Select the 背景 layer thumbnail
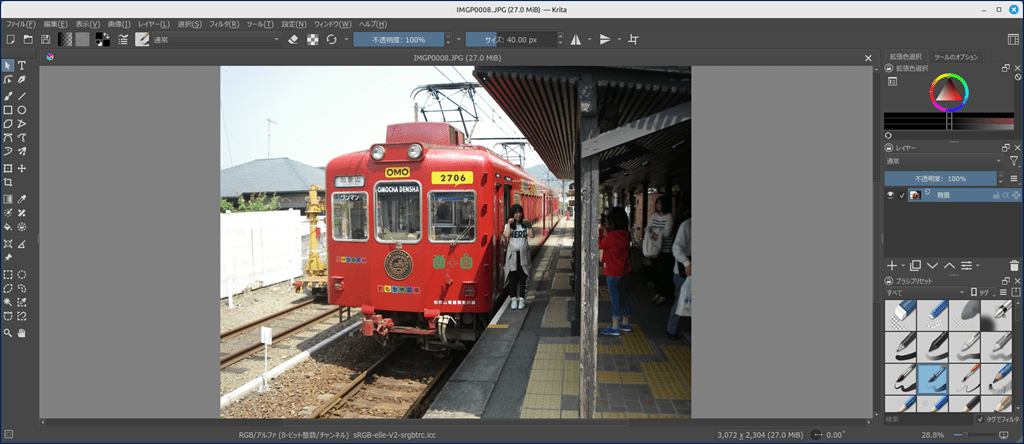 click(915, 195)
